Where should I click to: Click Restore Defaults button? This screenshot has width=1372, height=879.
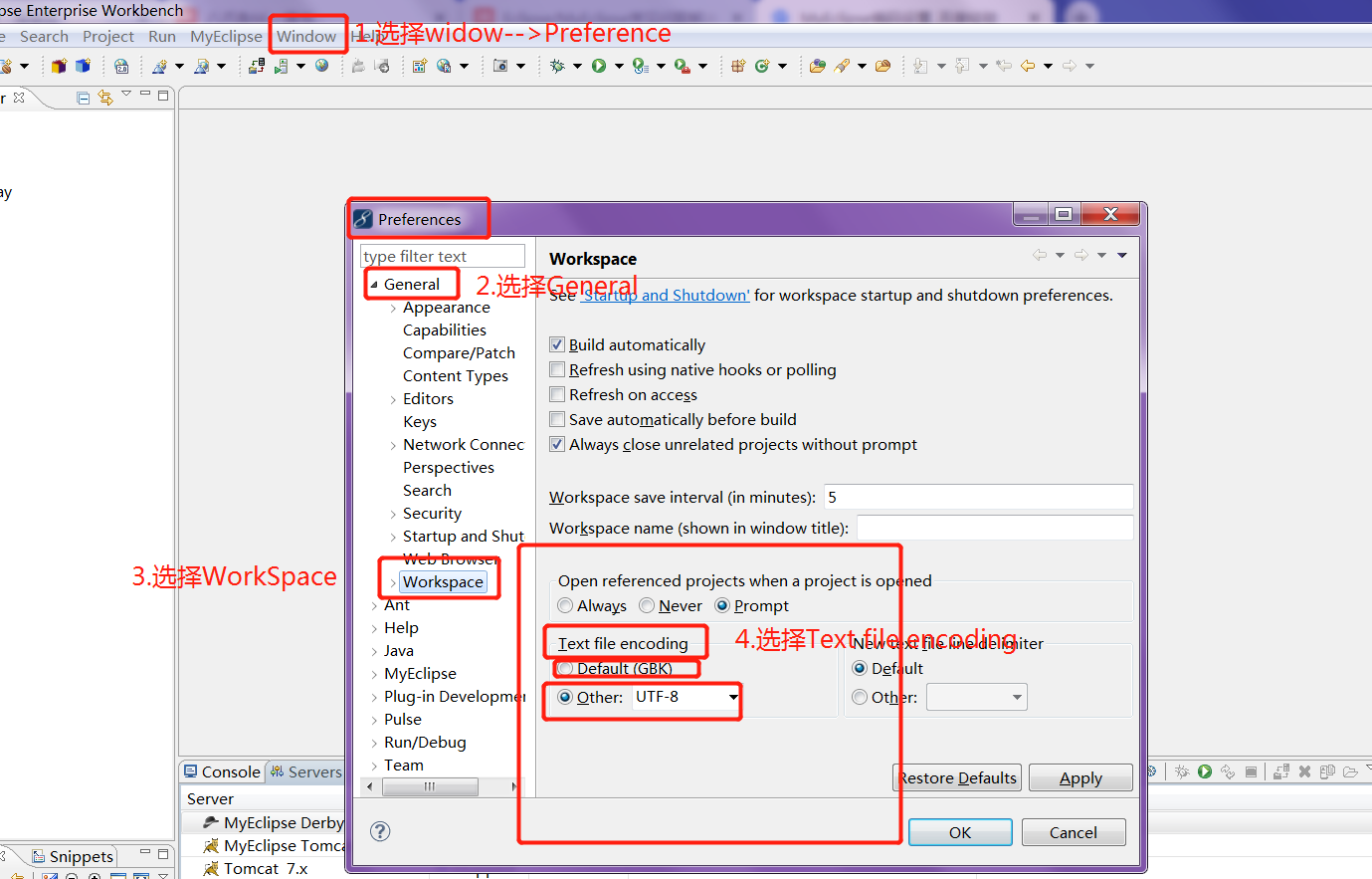pos(957,777)
